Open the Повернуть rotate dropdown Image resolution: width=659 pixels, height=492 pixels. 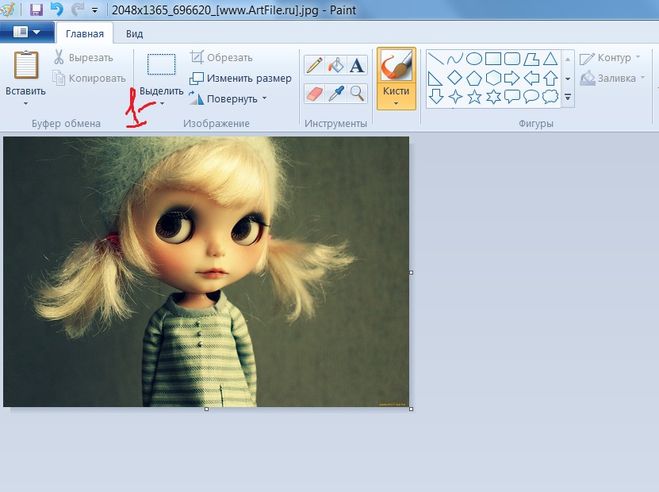(x=264, y=99)
